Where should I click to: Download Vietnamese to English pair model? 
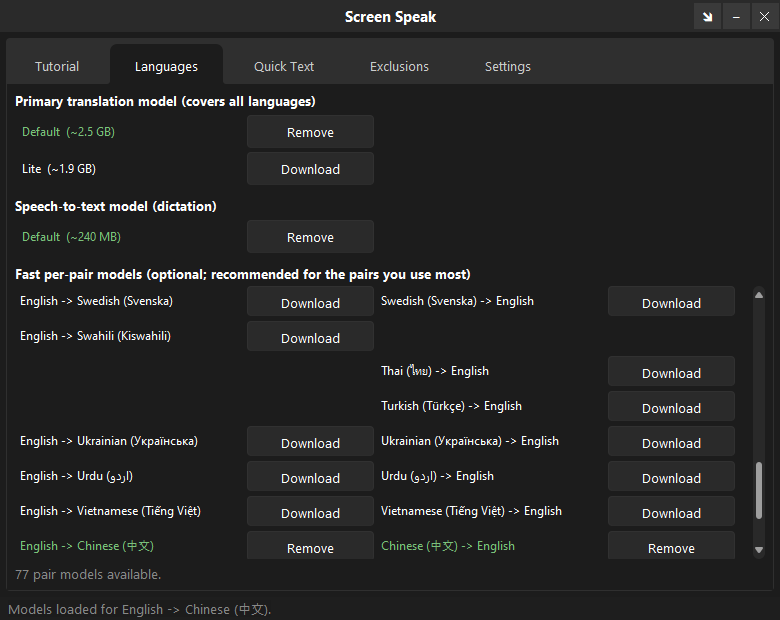(x=671, y=513)
